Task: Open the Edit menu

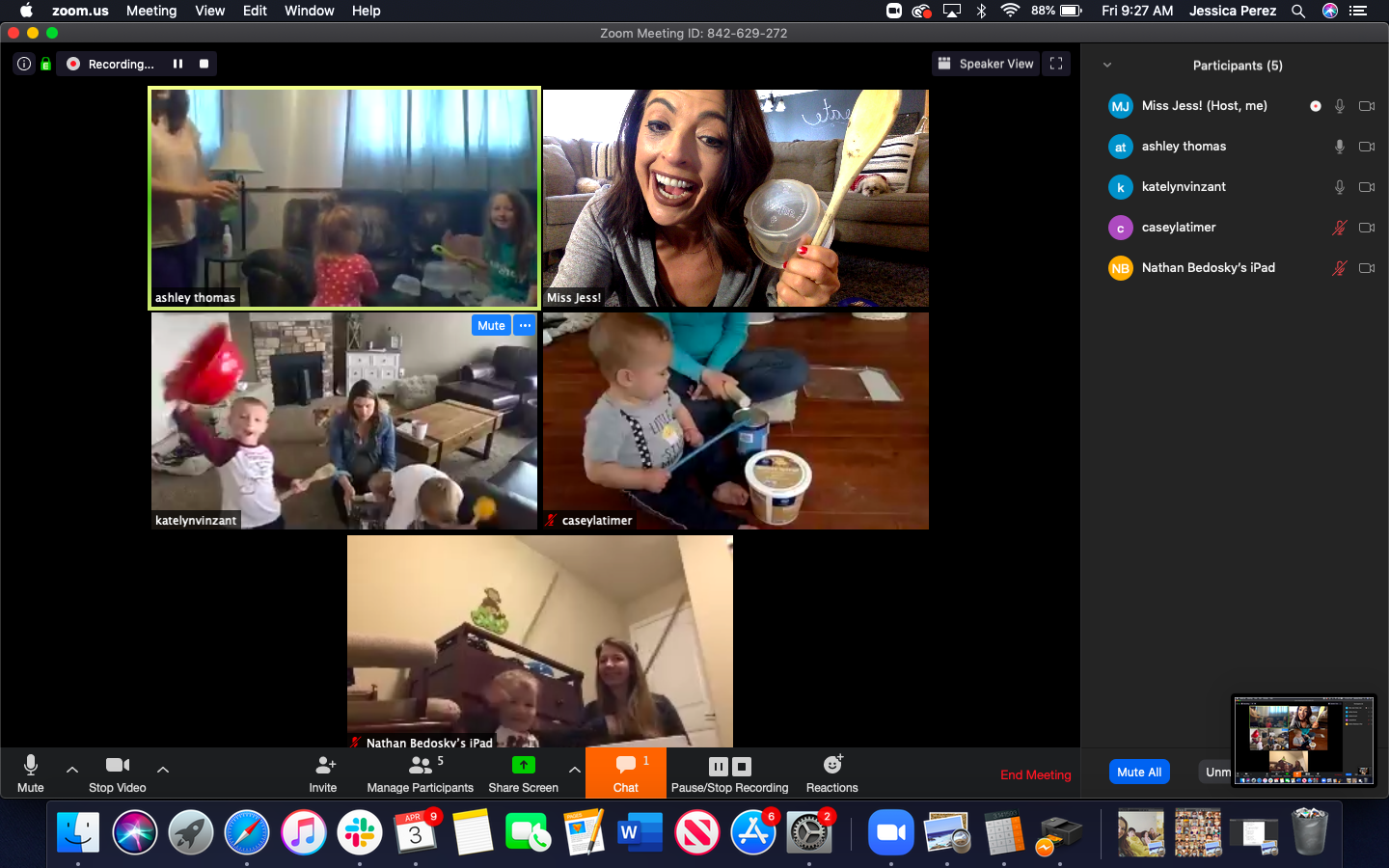Action: point(255,11)
